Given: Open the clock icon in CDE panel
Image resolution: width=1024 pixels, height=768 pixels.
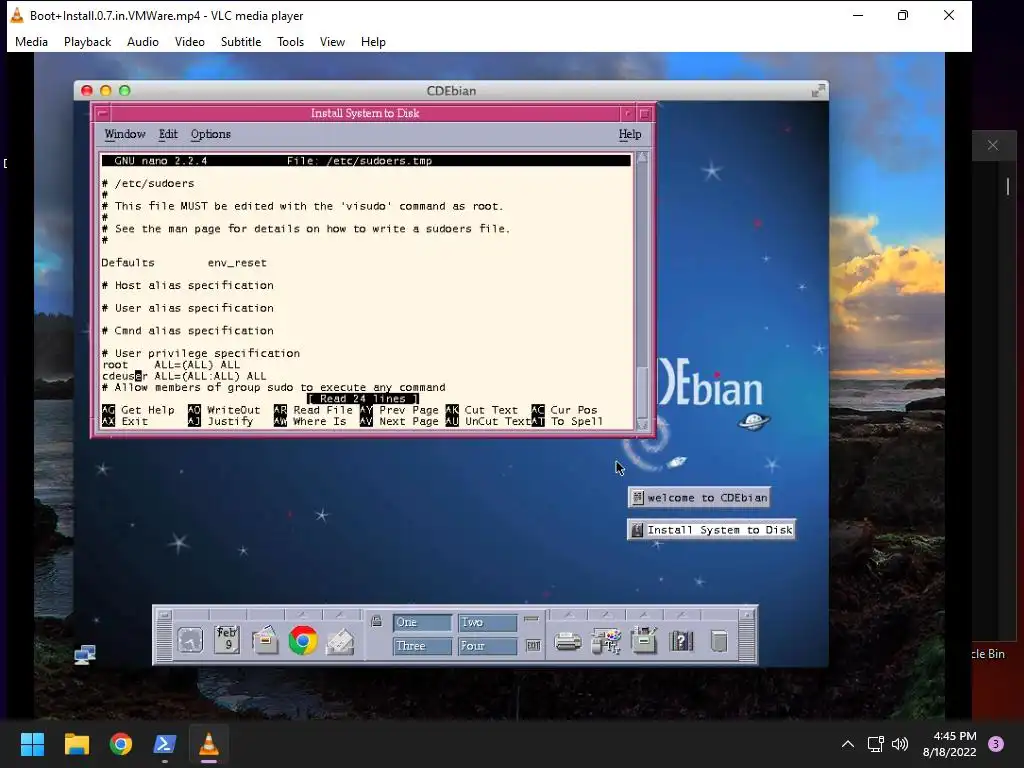Looking at the screenshot, I should [190, 640].
